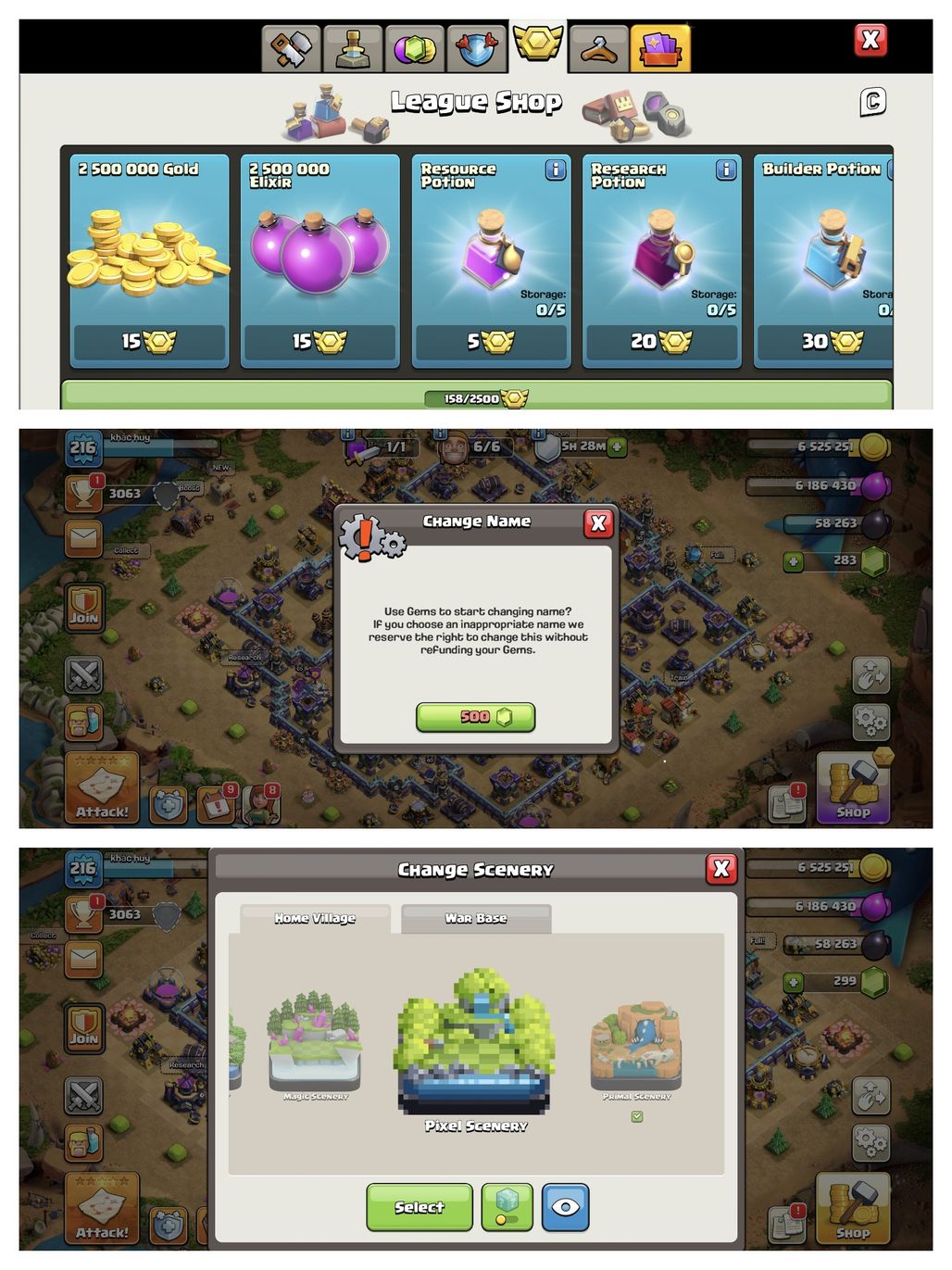Choose the Magic Scenery thumbnail
Image resolution: width=952 pixels, height=1270 pixels.
[x=315, y=1044]
